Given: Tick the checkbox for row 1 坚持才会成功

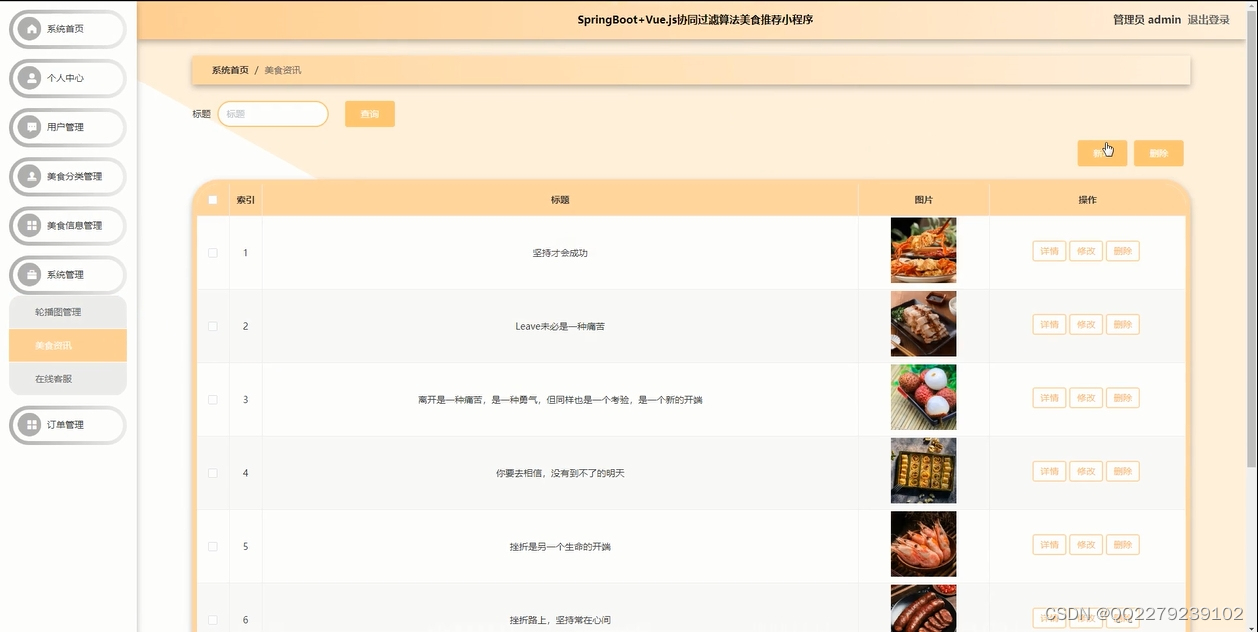Looking at the screenshot, I should pyautogui.click(x=212, y=252).
